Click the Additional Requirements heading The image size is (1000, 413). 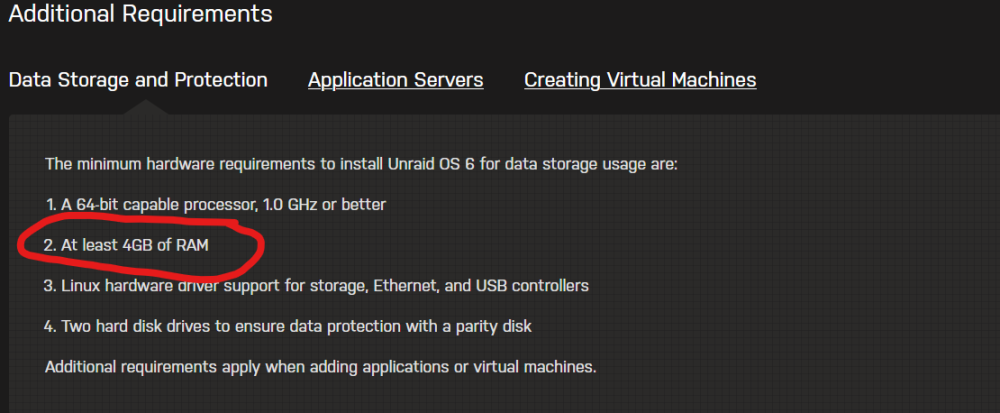(140, 13)
